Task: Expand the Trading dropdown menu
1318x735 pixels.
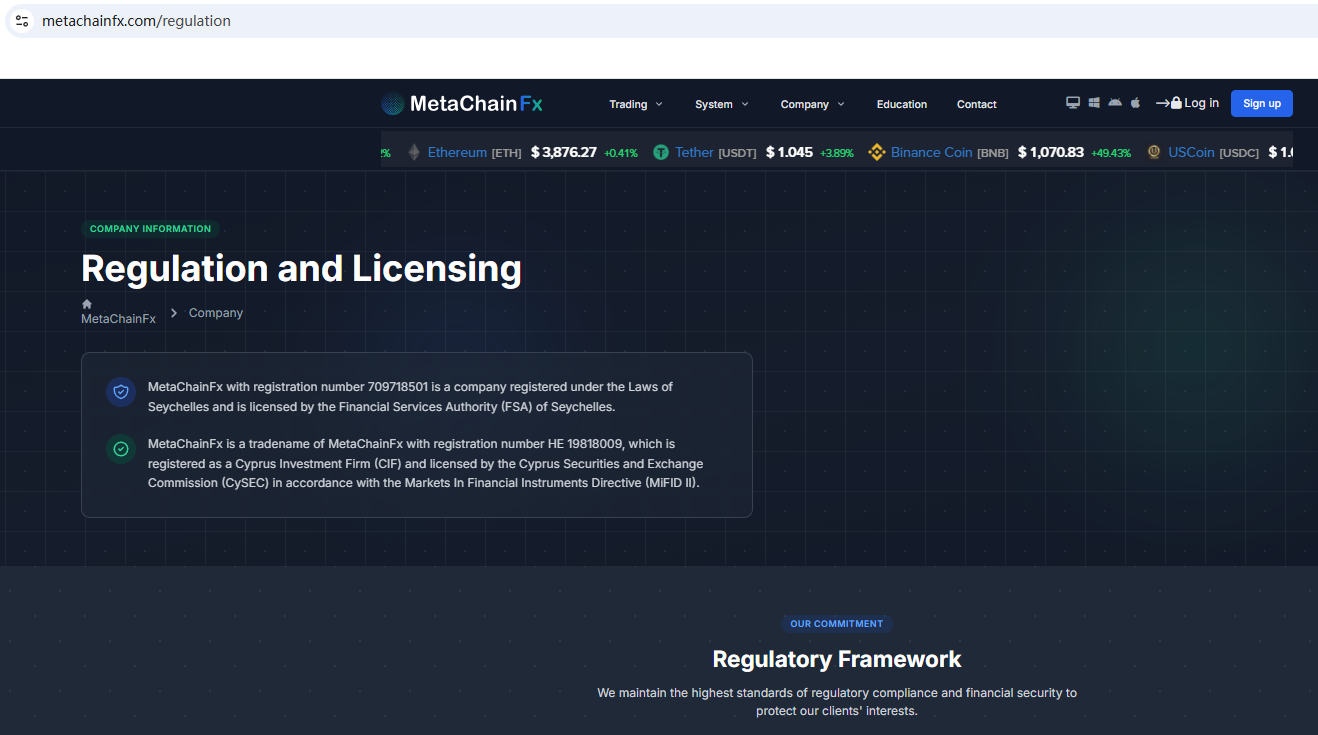Action: click(x=635, y=104)
